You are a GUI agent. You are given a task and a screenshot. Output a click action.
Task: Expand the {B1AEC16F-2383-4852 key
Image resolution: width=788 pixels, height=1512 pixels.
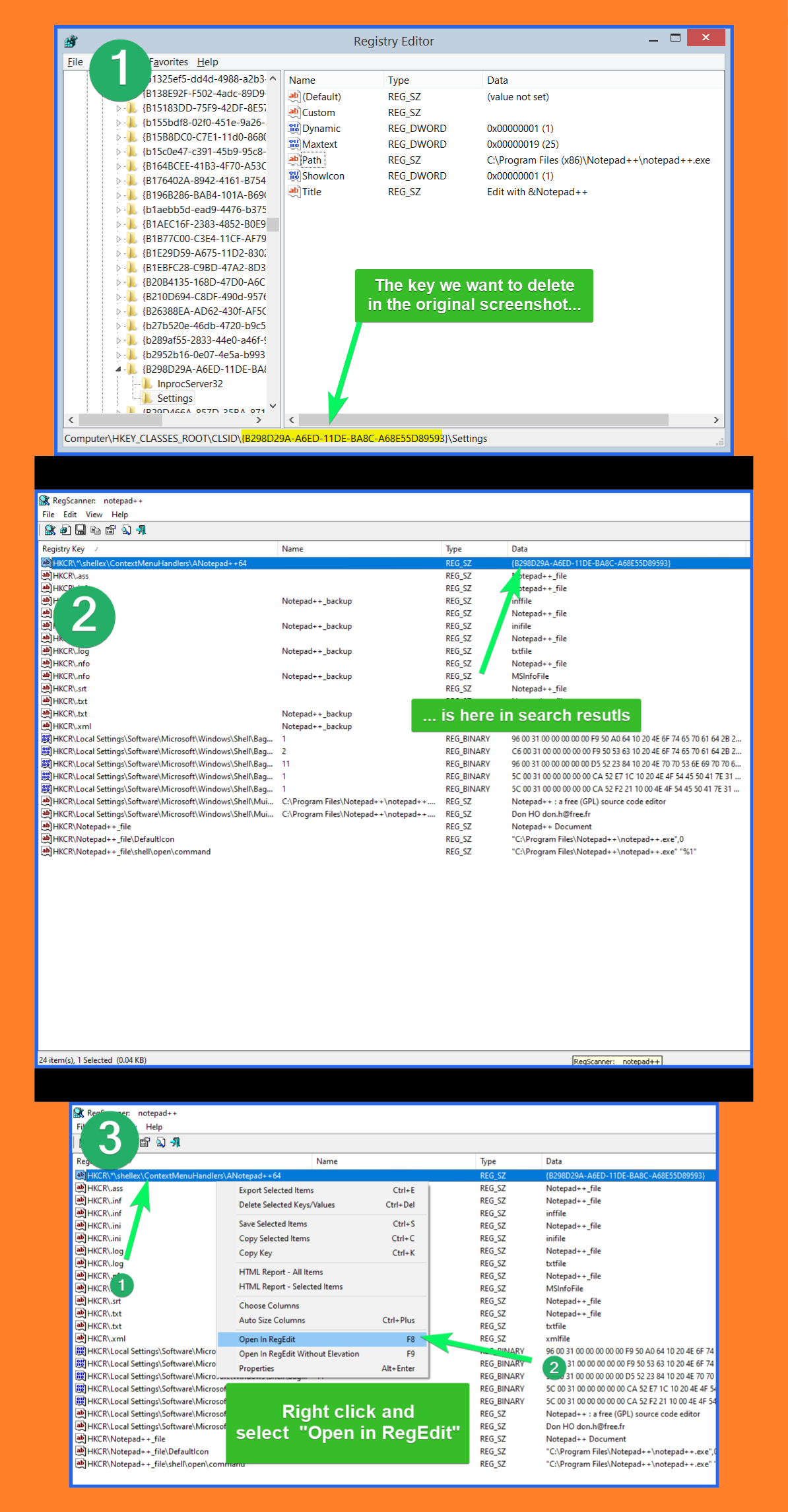(119, 224)
